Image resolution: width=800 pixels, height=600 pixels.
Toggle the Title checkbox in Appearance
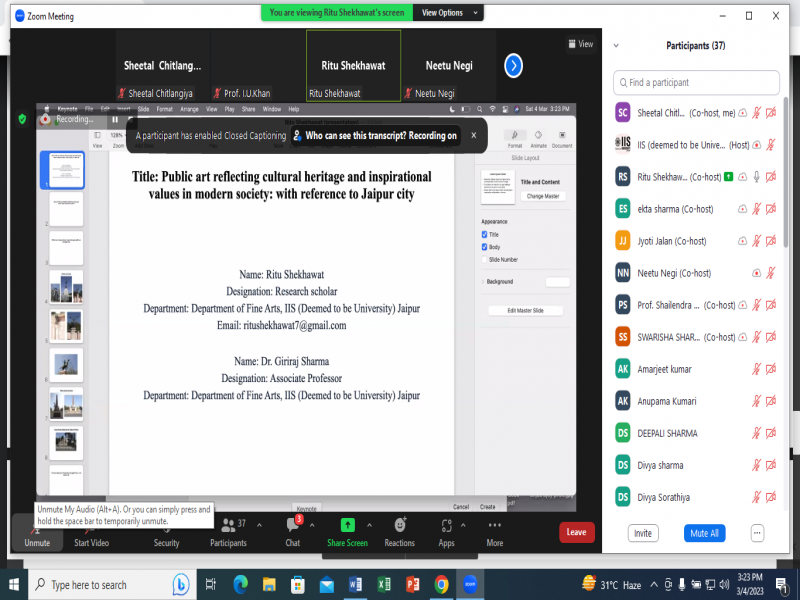[x=485, y=234]
